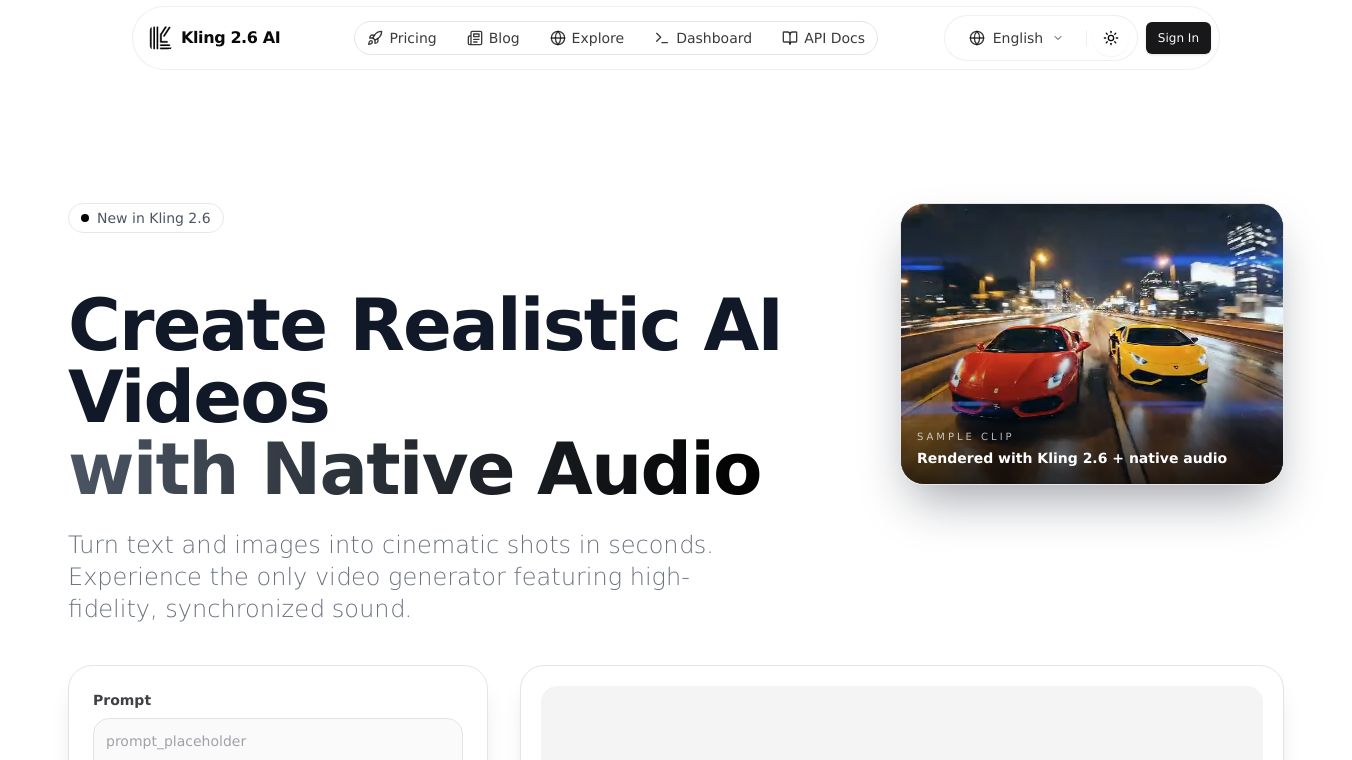Click the Prompt label text
The width and height of the screenshot is (1352, 760).
122,700
